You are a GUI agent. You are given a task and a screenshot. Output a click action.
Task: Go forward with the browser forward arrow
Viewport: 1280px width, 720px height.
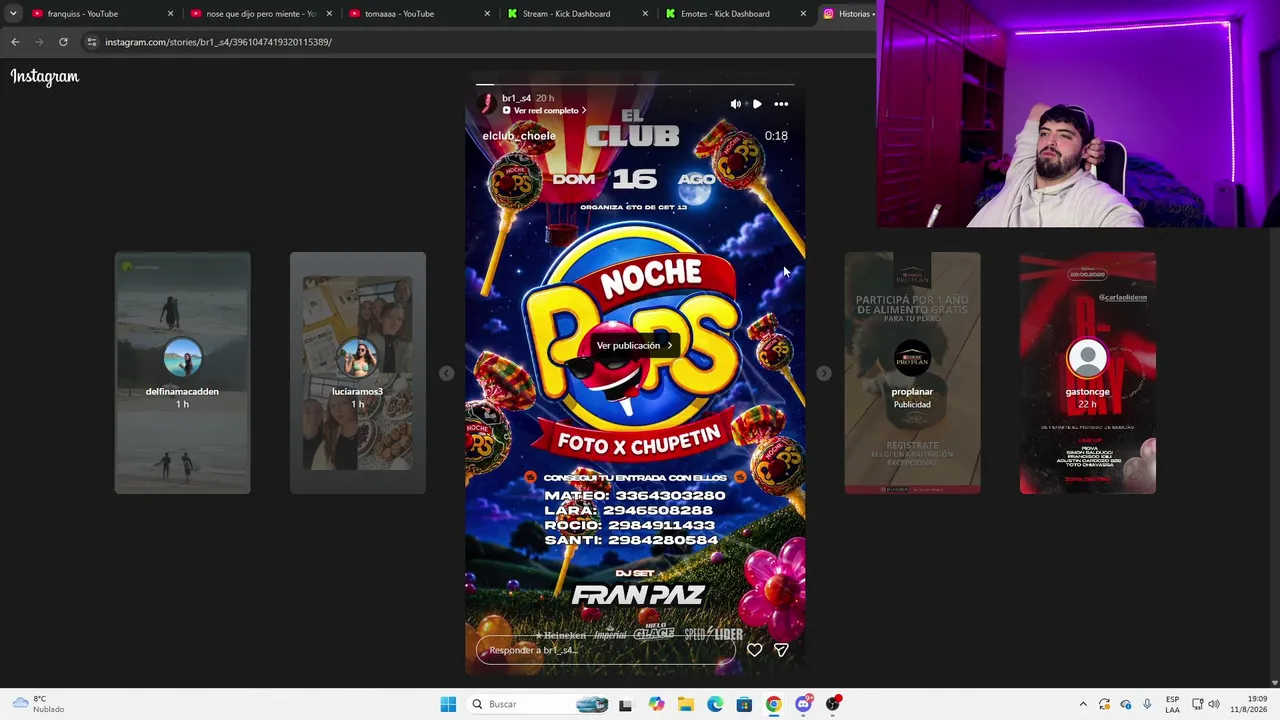39,42
